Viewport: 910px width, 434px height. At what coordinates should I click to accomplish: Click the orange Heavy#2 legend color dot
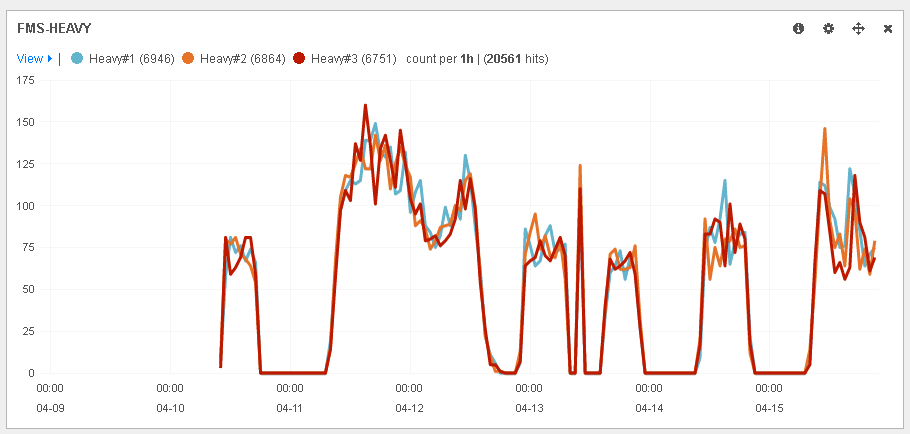tap(188, 59)
